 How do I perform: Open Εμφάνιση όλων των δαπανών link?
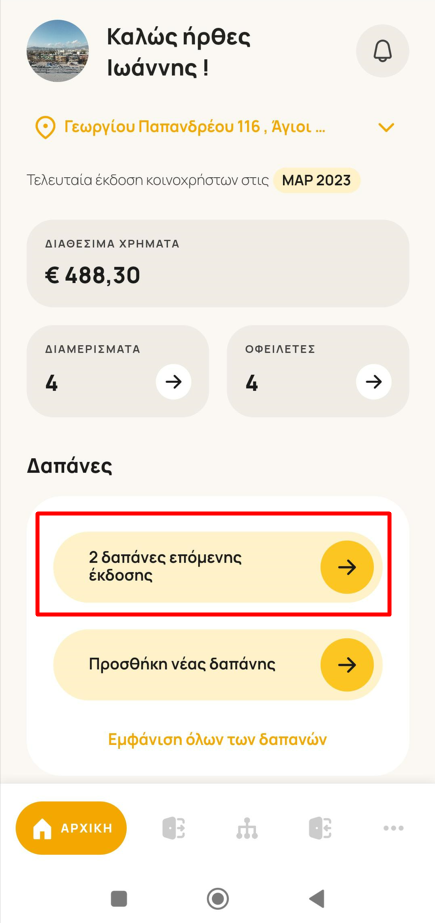point(218,739)
